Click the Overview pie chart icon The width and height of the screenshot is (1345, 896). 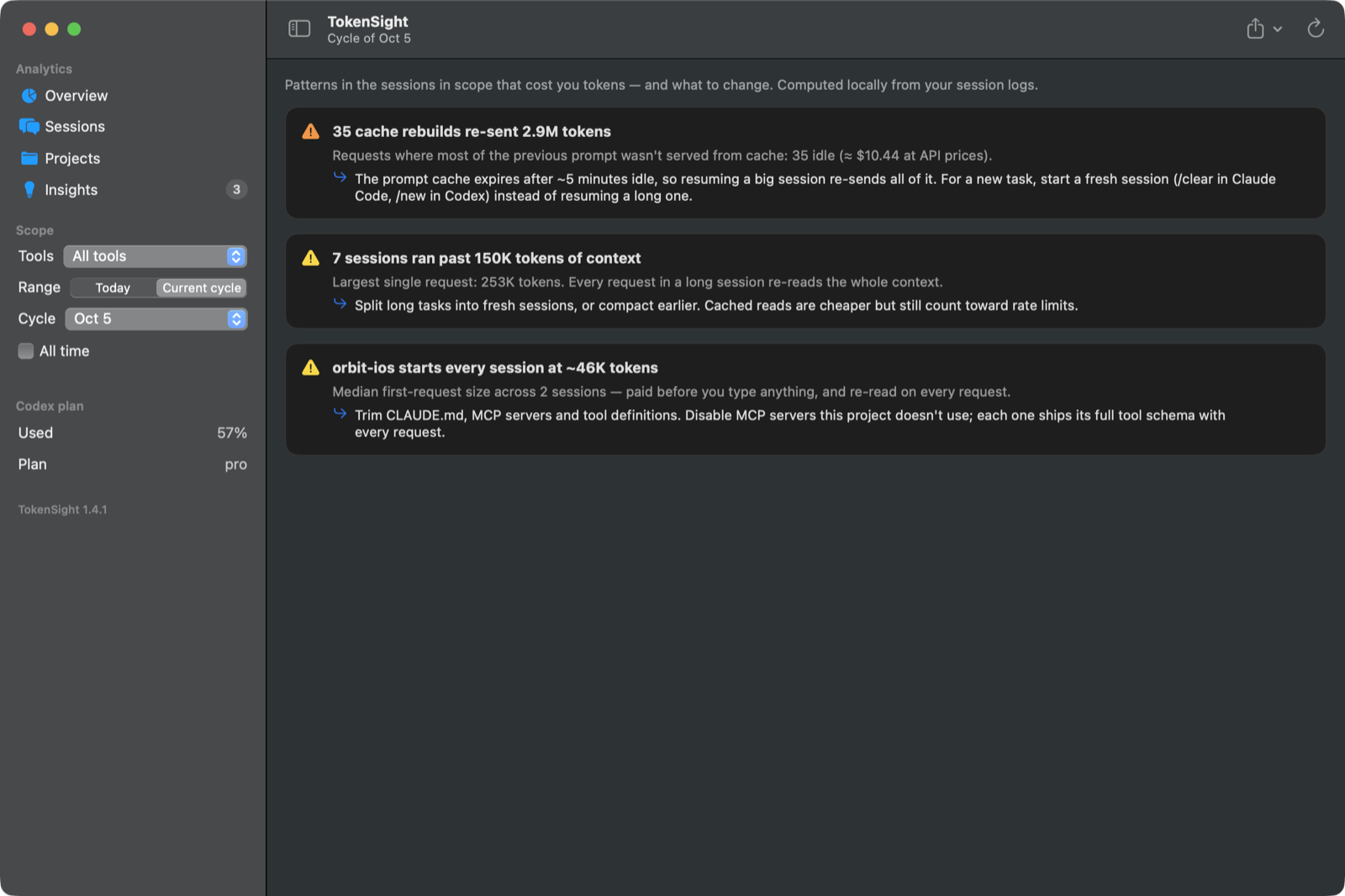pyautogui.click(x=29, y=96)
